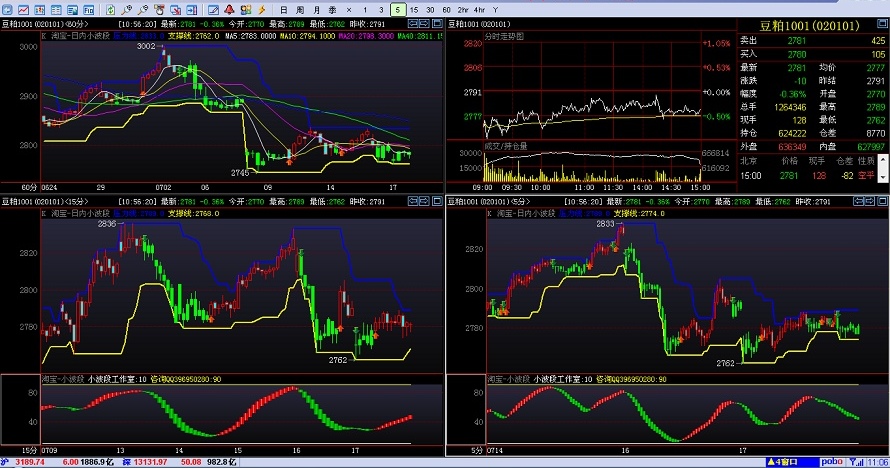Click left arrow icon in 60-minute chart header

(x=413, y=24)
